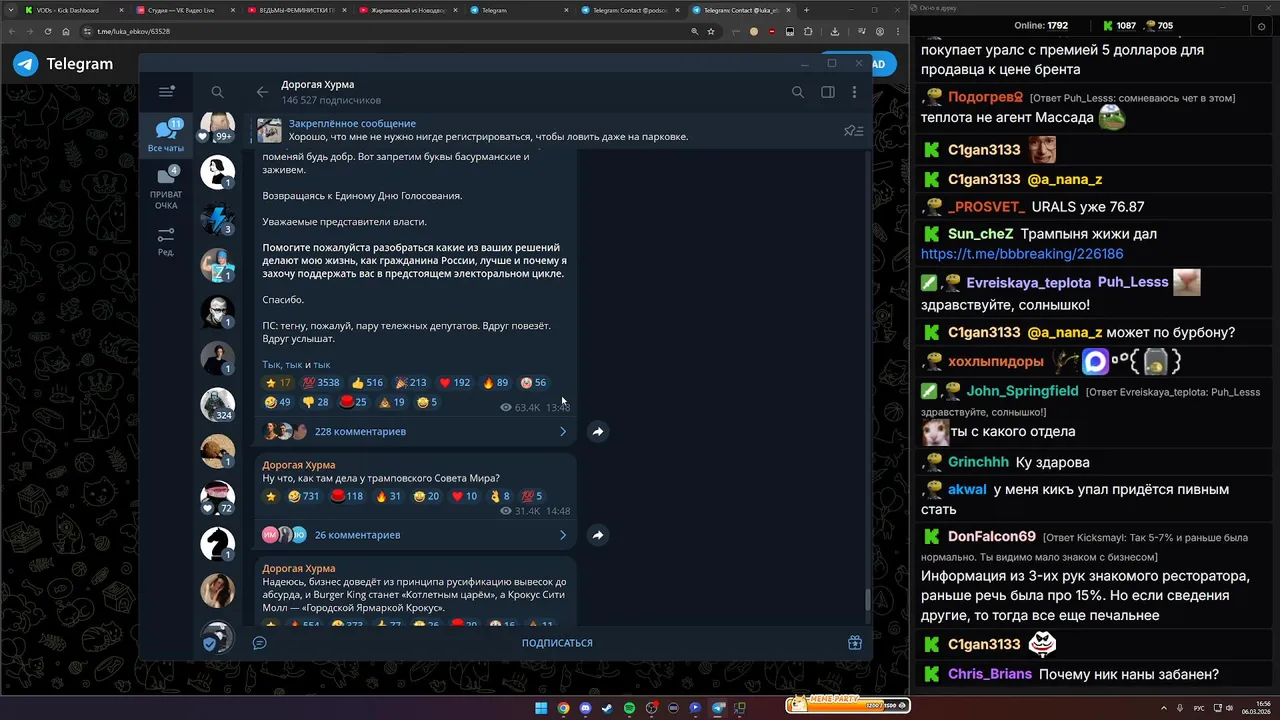1280x720 pixels.
Task: Click the laughing 731 reaction
Action: tap(304, 496)
